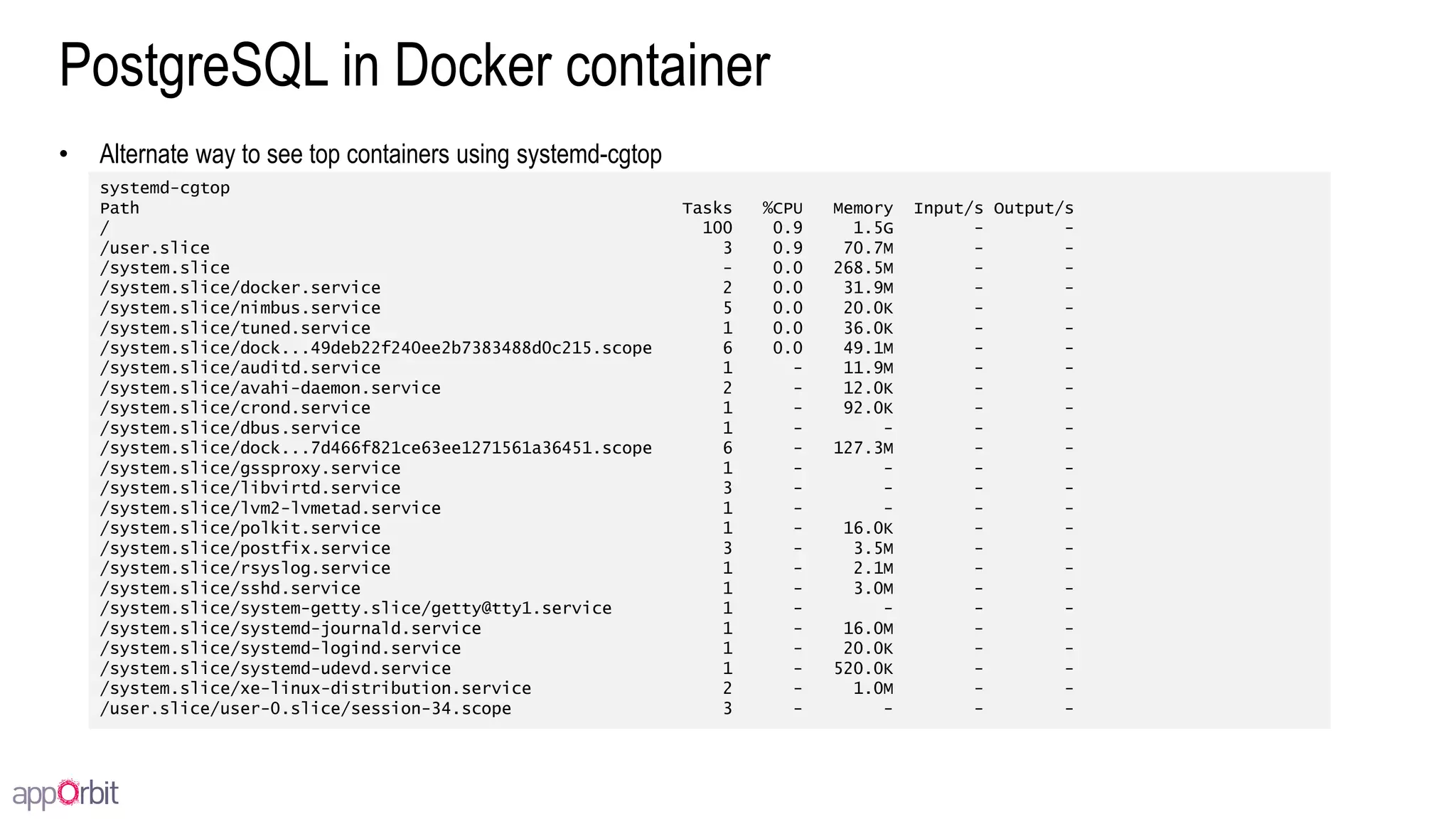Select the 127.3M memory value
Image resolution: width=1456 pixels, height=819 pixels.
tap(863, 449)
